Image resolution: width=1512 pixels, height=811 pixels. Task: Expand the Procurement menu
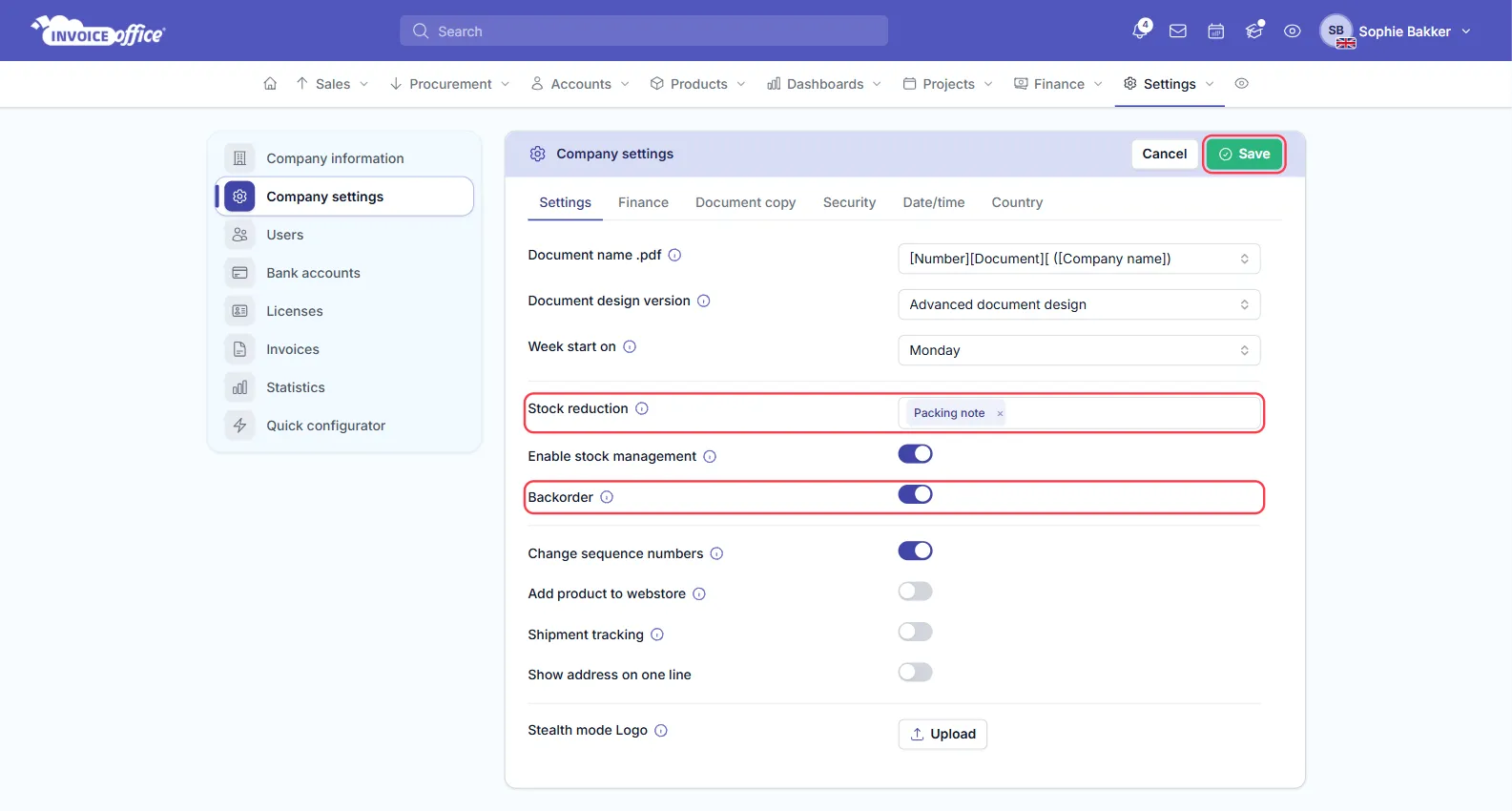pos(449,84)
